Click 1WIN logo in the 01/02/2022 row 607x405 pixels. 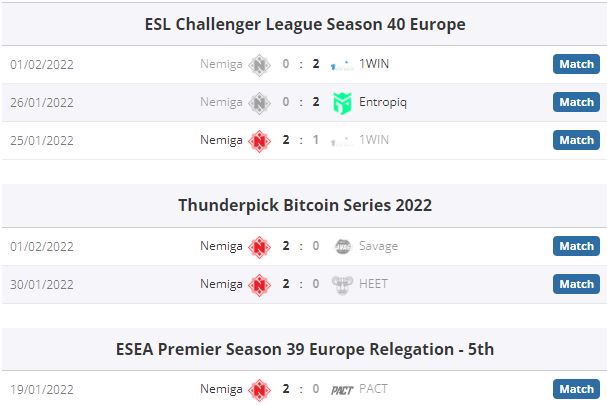pos(342,65)
